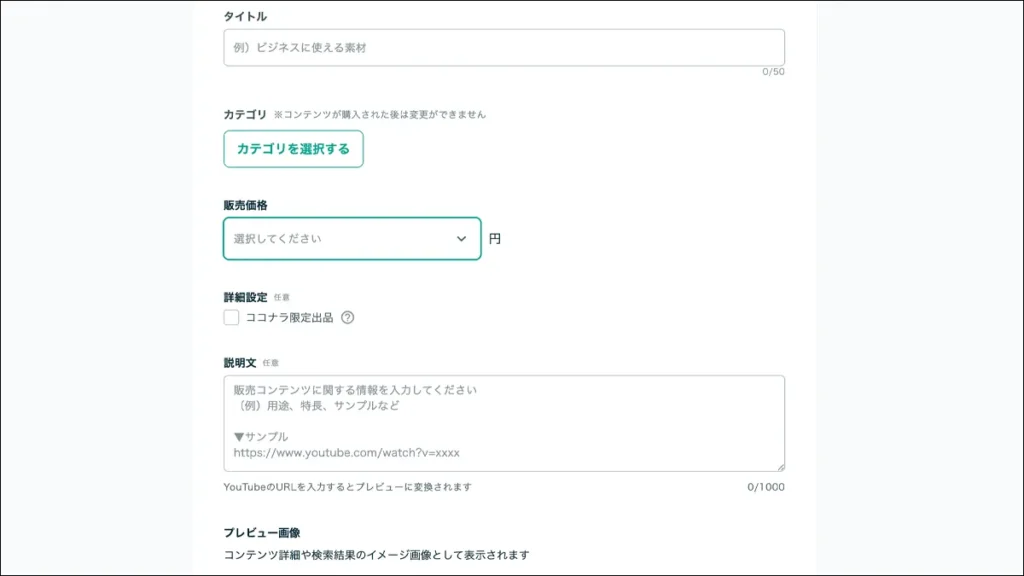
Task: Tick the ココナラ限定出品 checkbox
Action: coord(232,318)
